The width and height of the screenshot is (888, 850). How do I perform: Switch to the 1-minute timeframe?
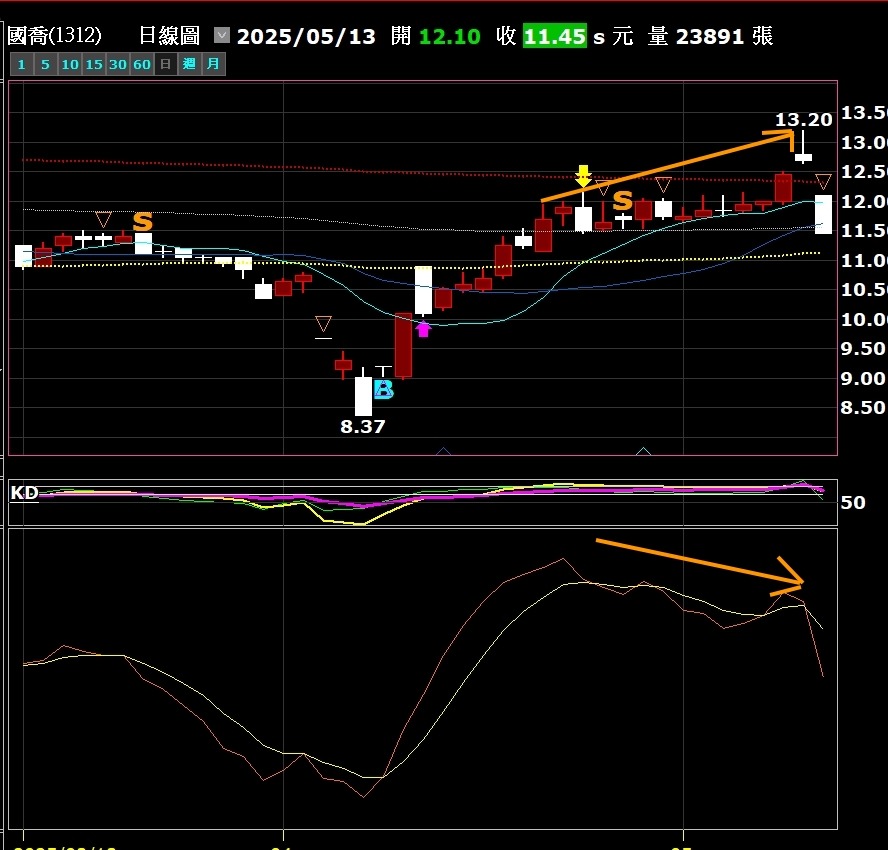coord(20,65)
